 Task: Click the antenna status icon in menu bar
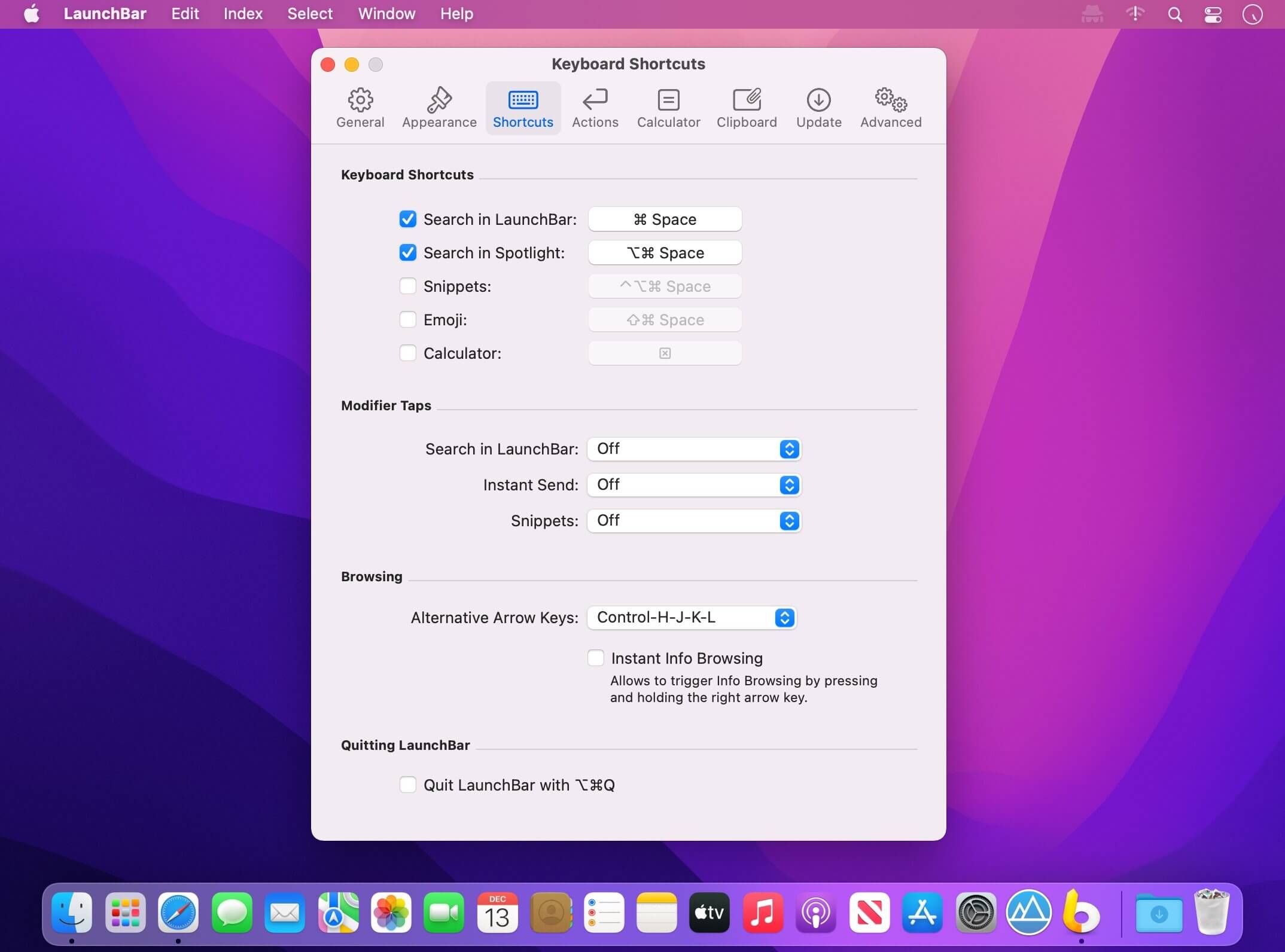(1135, 14)
